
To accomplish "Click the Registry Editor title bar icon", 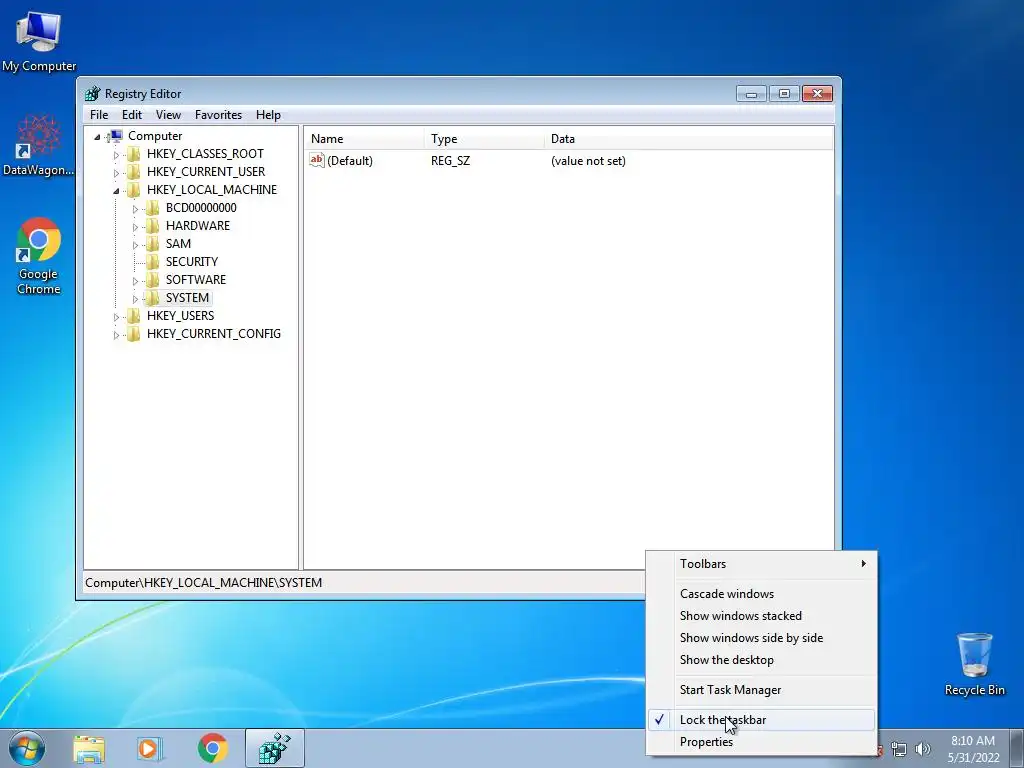I will coord(93,93).
